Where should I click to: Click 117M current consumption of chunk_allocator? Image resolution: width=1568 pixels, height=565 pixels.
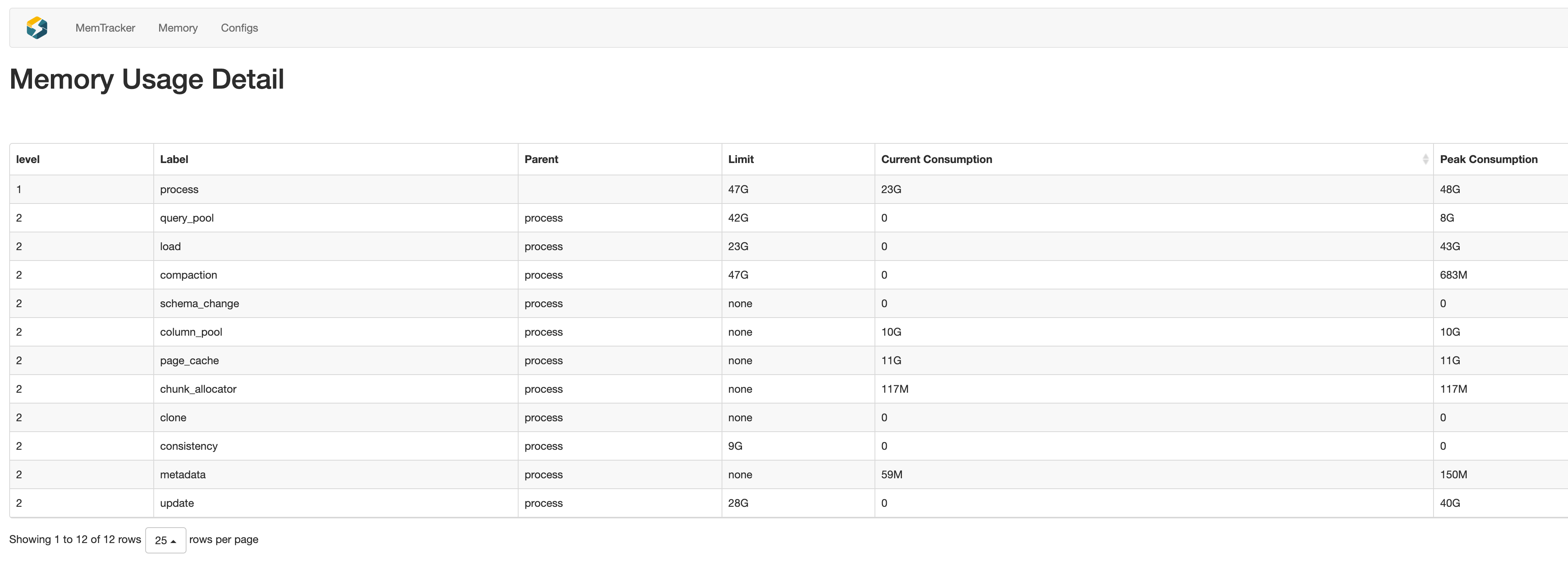(895, 389)
